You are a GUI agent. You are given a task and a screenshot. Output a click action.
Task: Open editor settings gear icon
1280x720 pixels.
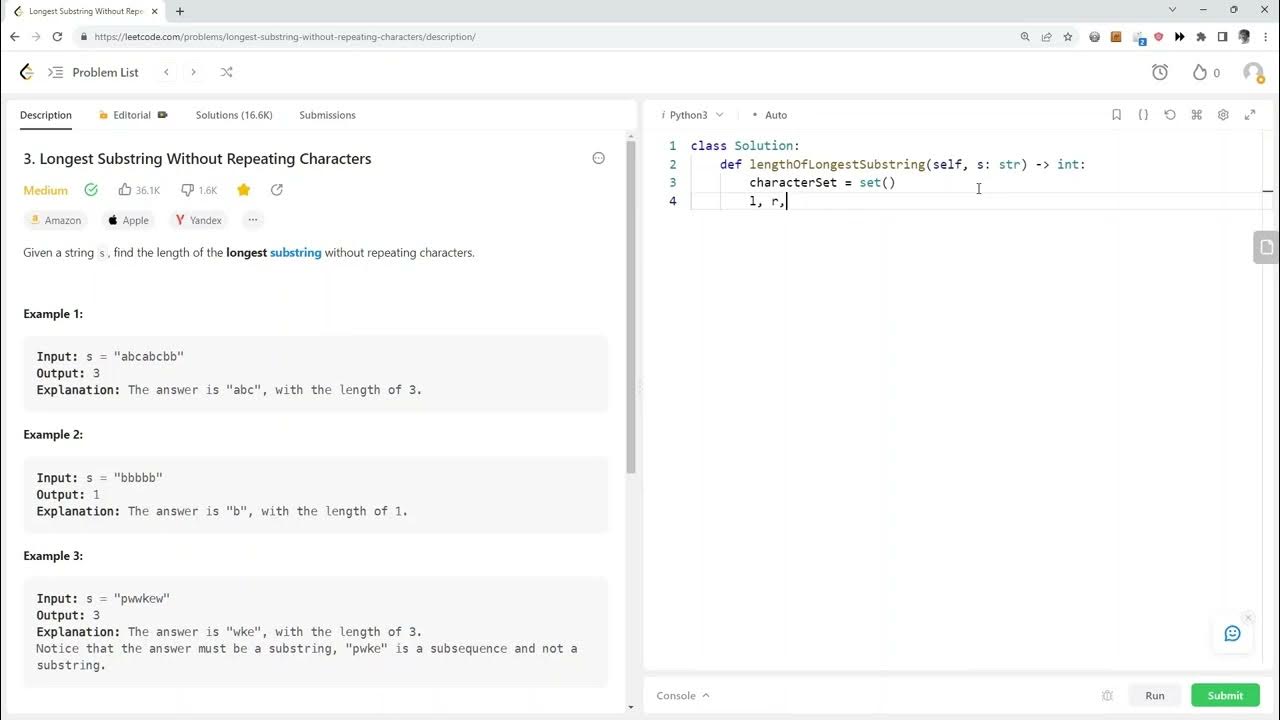tap(1223, 115)
